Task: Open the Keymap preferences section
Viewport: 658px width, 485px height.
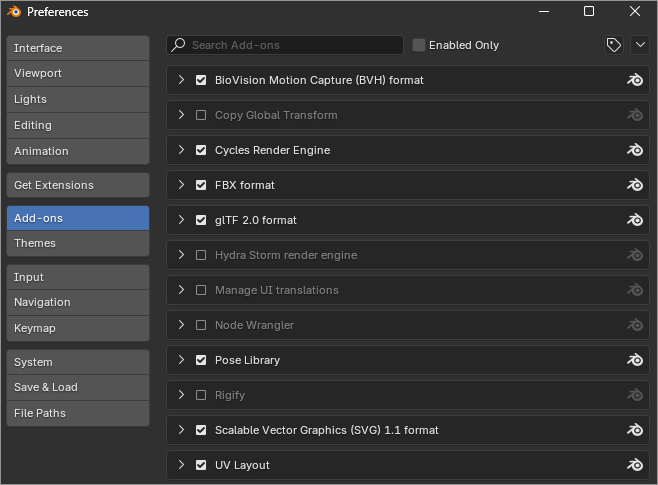Action: (x=78, y=328)
